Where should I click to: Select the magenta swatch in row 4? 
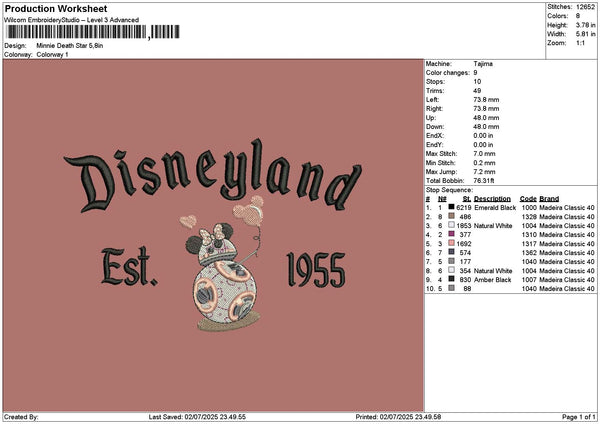click(452, 234)
